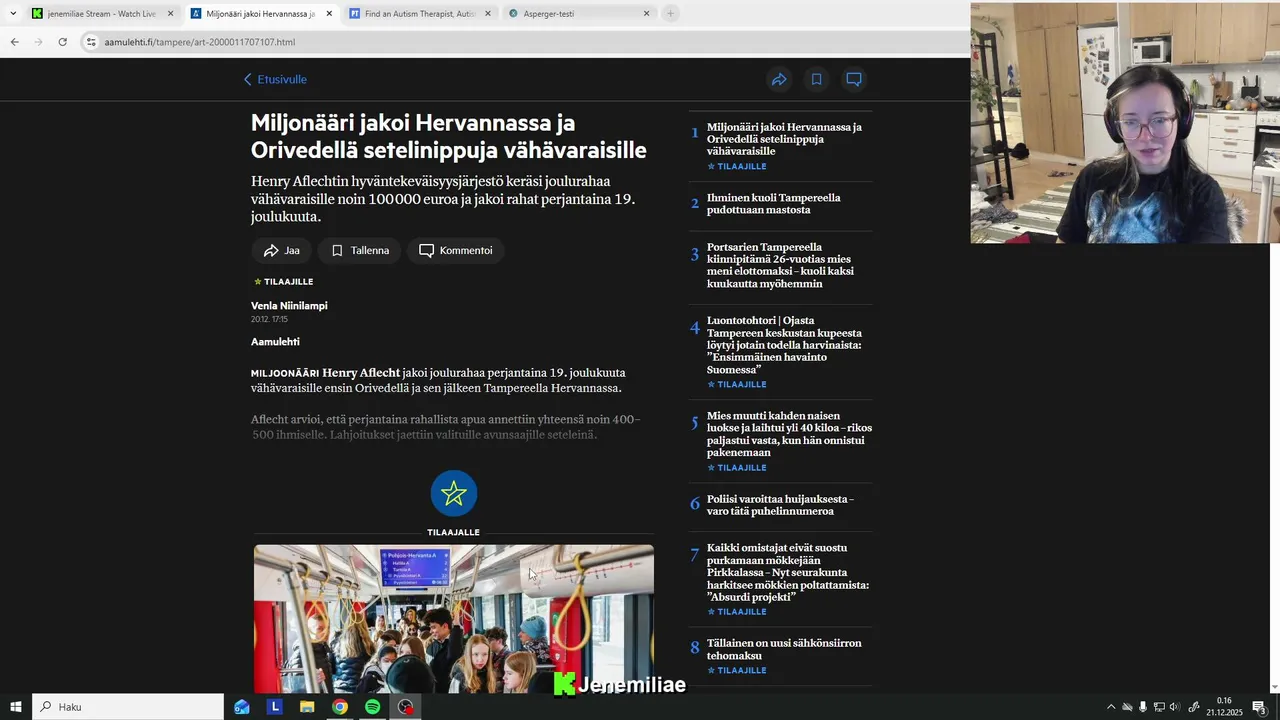Image resolution: width=1280 pixels, height=720 pixels.
Task: Open the blue L app in taskbar
Action: pyautogui.click(x=275, y=707)
